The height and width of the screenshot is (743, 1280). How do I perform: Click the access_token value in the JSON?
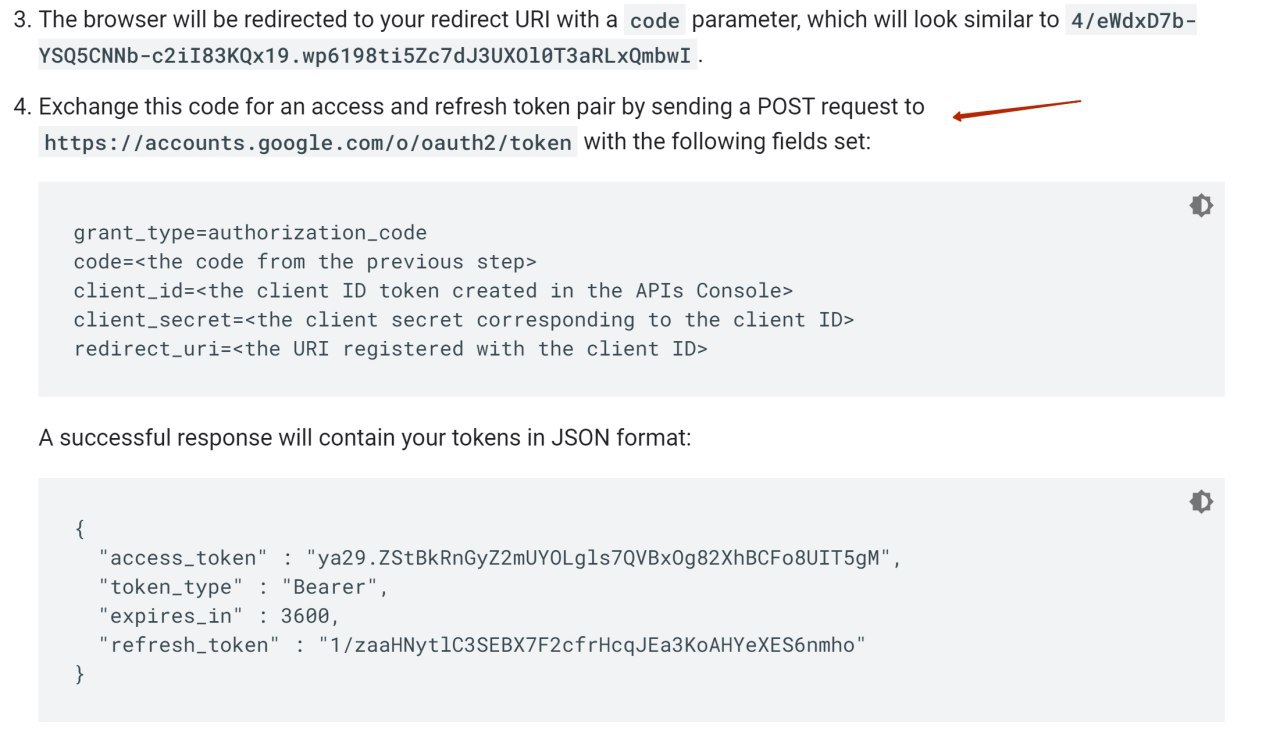tap(598, 558)
